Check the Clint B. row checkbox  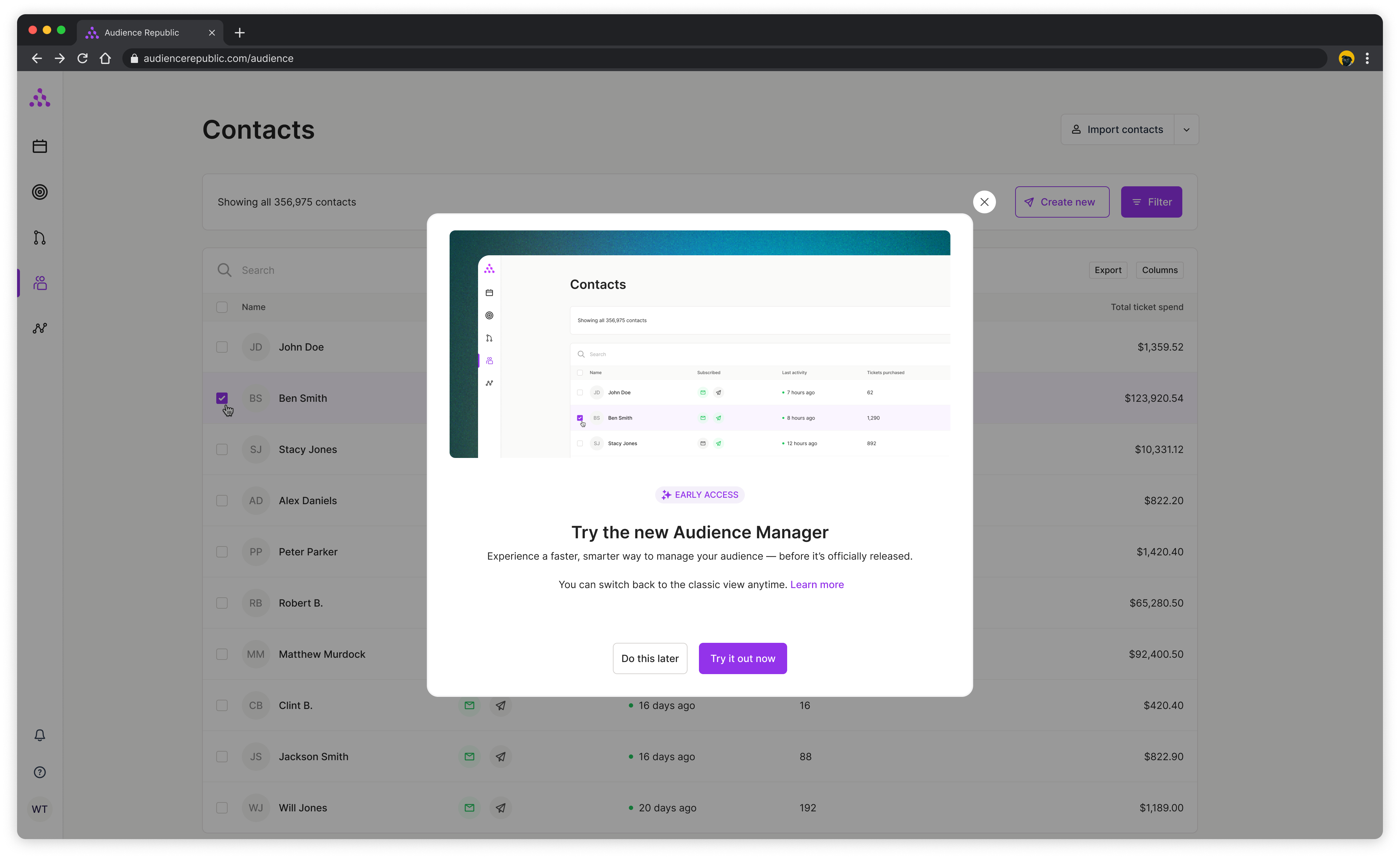point(222,705)
